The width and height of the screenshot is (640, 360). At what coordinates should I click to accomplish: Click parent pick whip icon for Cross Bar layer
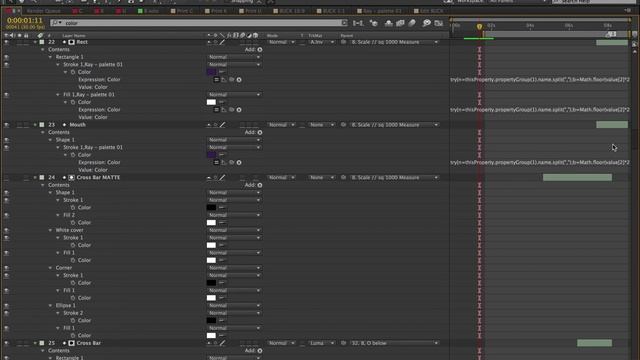tap(344, 343)
